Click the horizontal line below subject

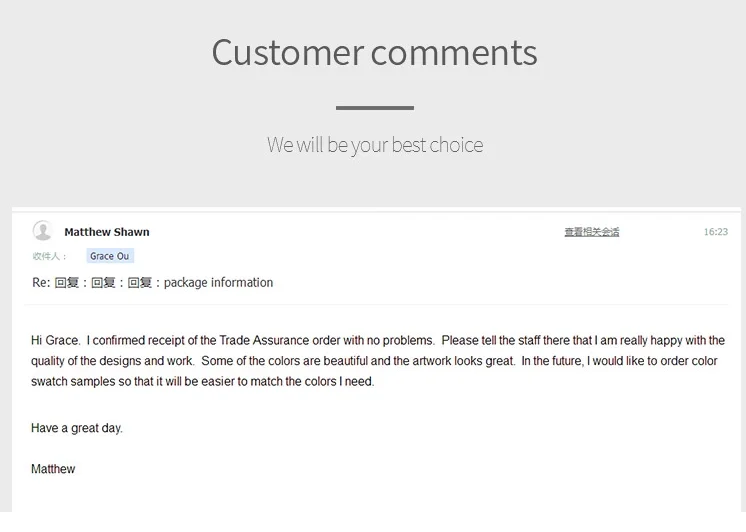(376, 304)
